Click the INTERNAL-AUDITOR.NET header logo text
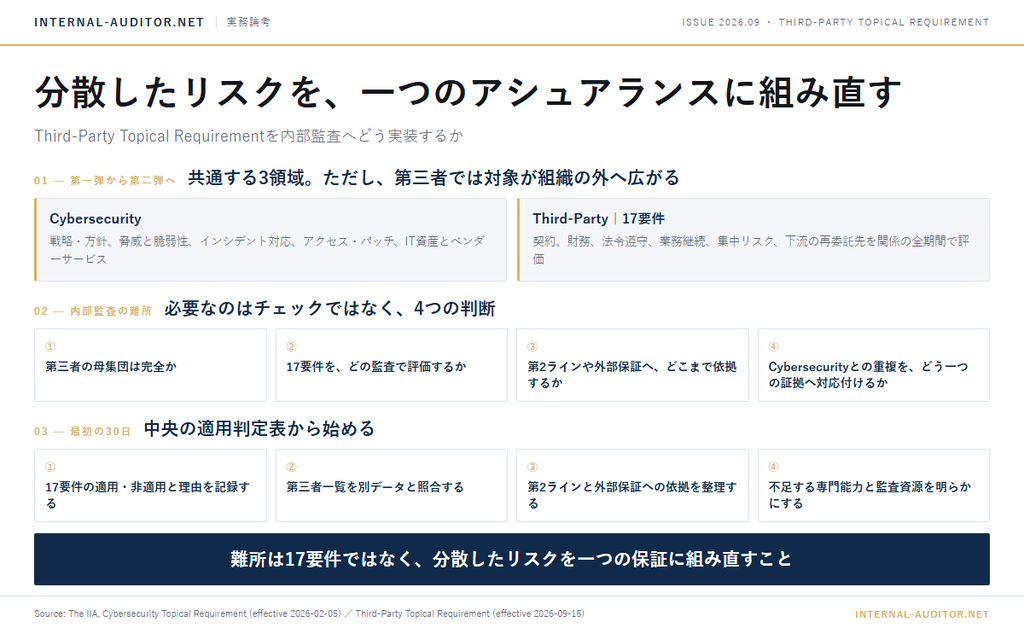The height and width of the screenshot is (633, 1024). click(119, 22)
